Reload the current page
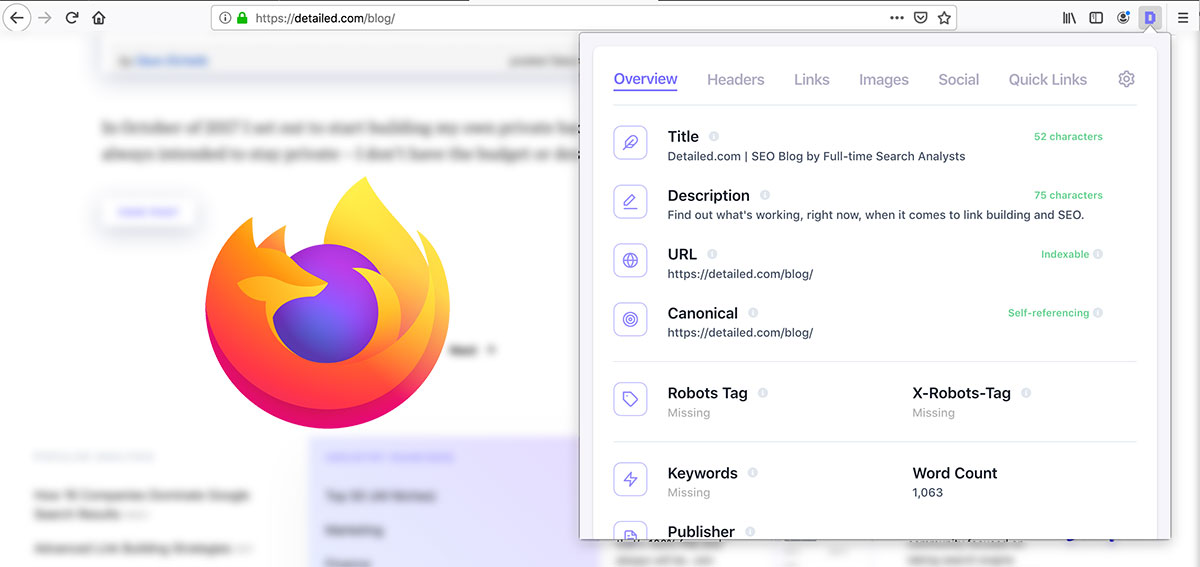Viewport: 1200px width, 567px height. tap(72, 18)
